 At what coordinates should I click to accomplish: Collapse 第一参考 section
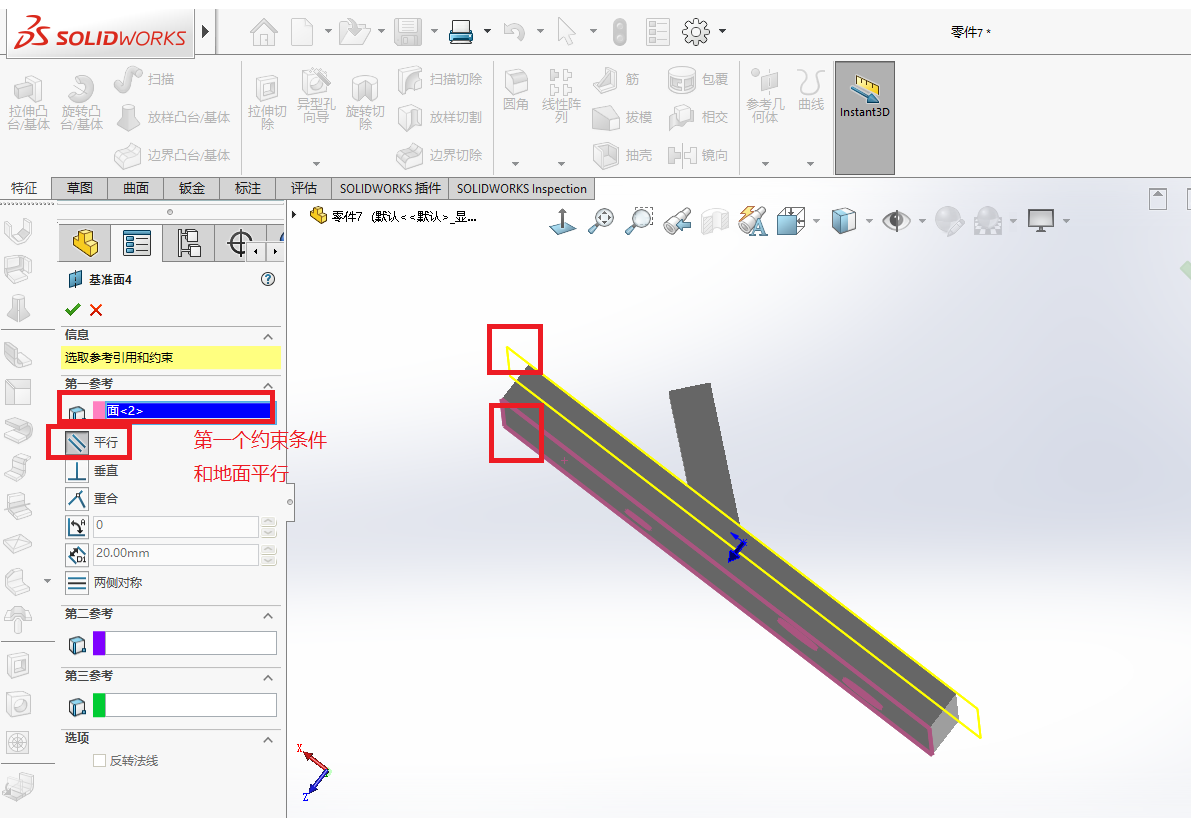pos(268,385)
